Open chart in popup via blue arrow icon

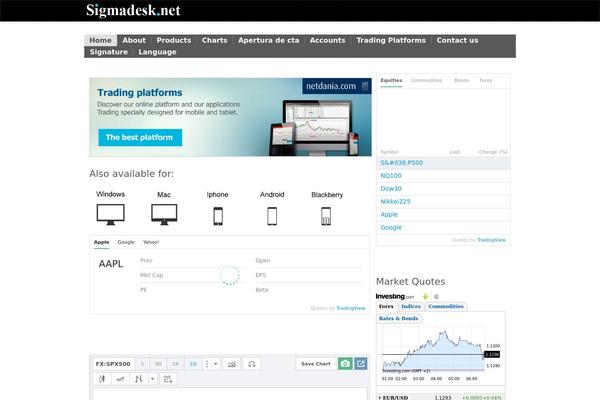(x=361, y=364)
